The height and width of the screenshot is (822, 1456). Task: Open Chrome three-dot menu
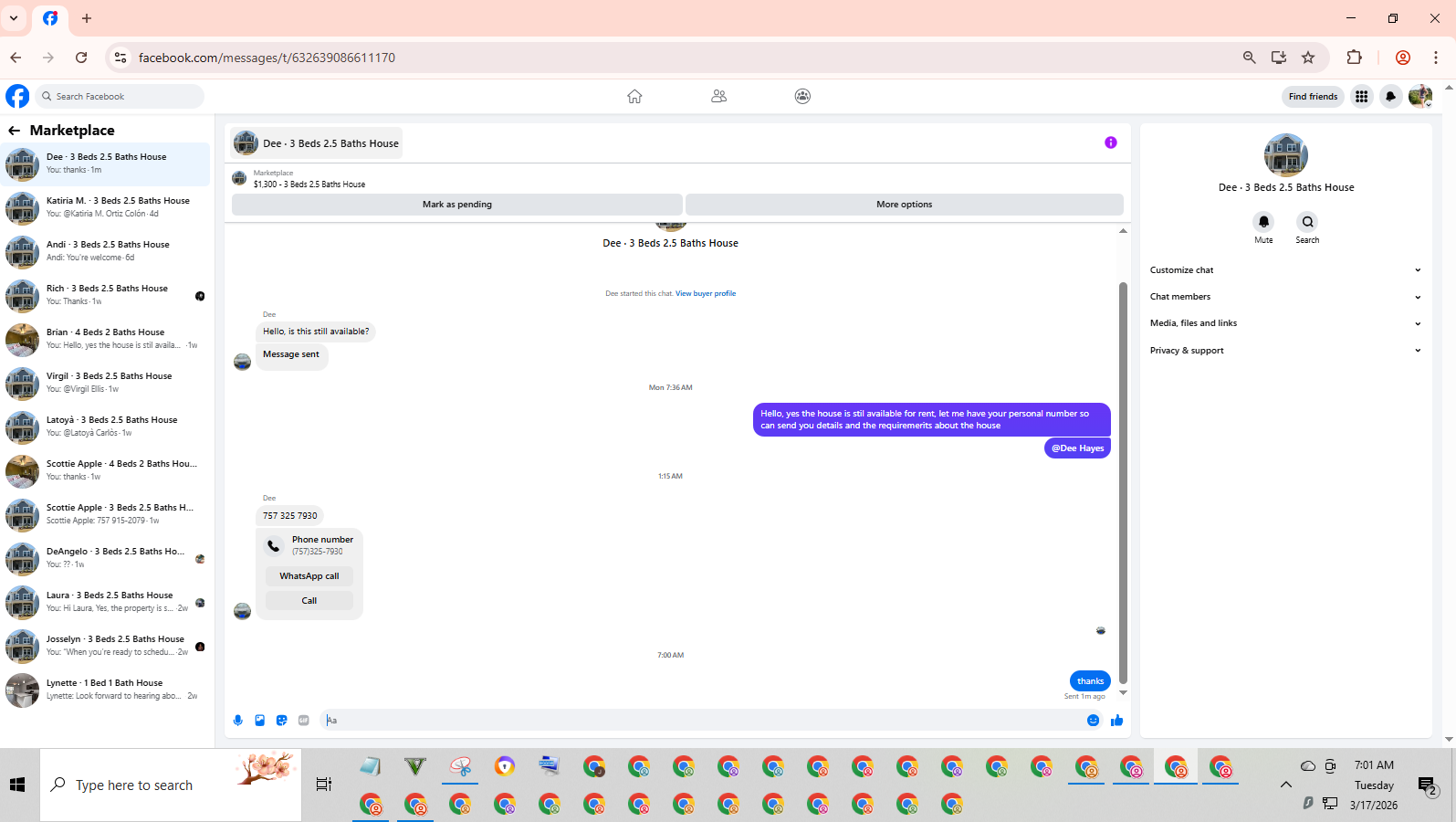[x=1436, y=58]
